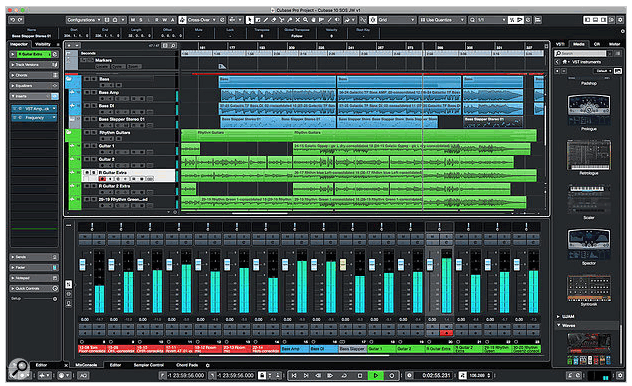Open the VSTi tab in right zone
Image resolution: width=632 pixels, height=386 pixels.
560,44
